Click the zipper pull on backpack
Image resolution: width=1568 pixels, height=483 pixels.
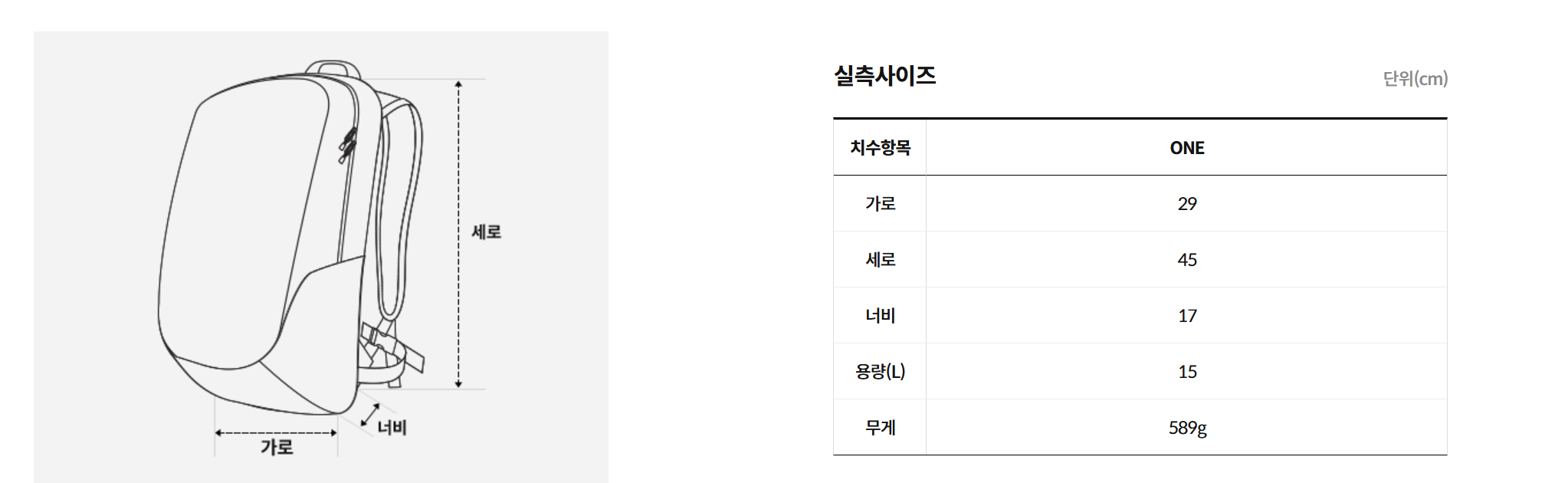click(x=347, y=146)
